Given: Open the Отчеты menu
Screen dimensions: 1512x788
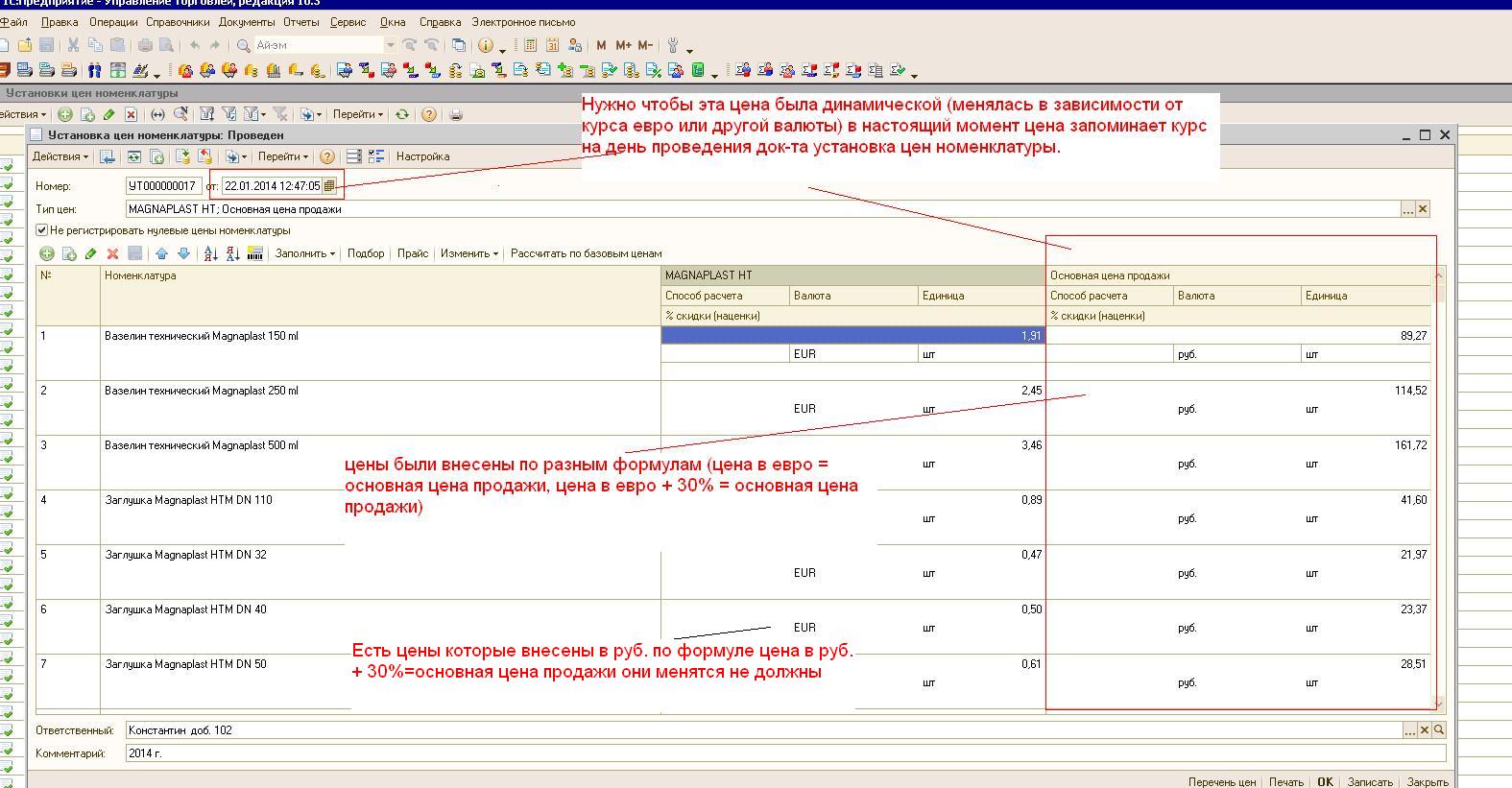Looking at the screenshot, I should click(x=300, y=22).
